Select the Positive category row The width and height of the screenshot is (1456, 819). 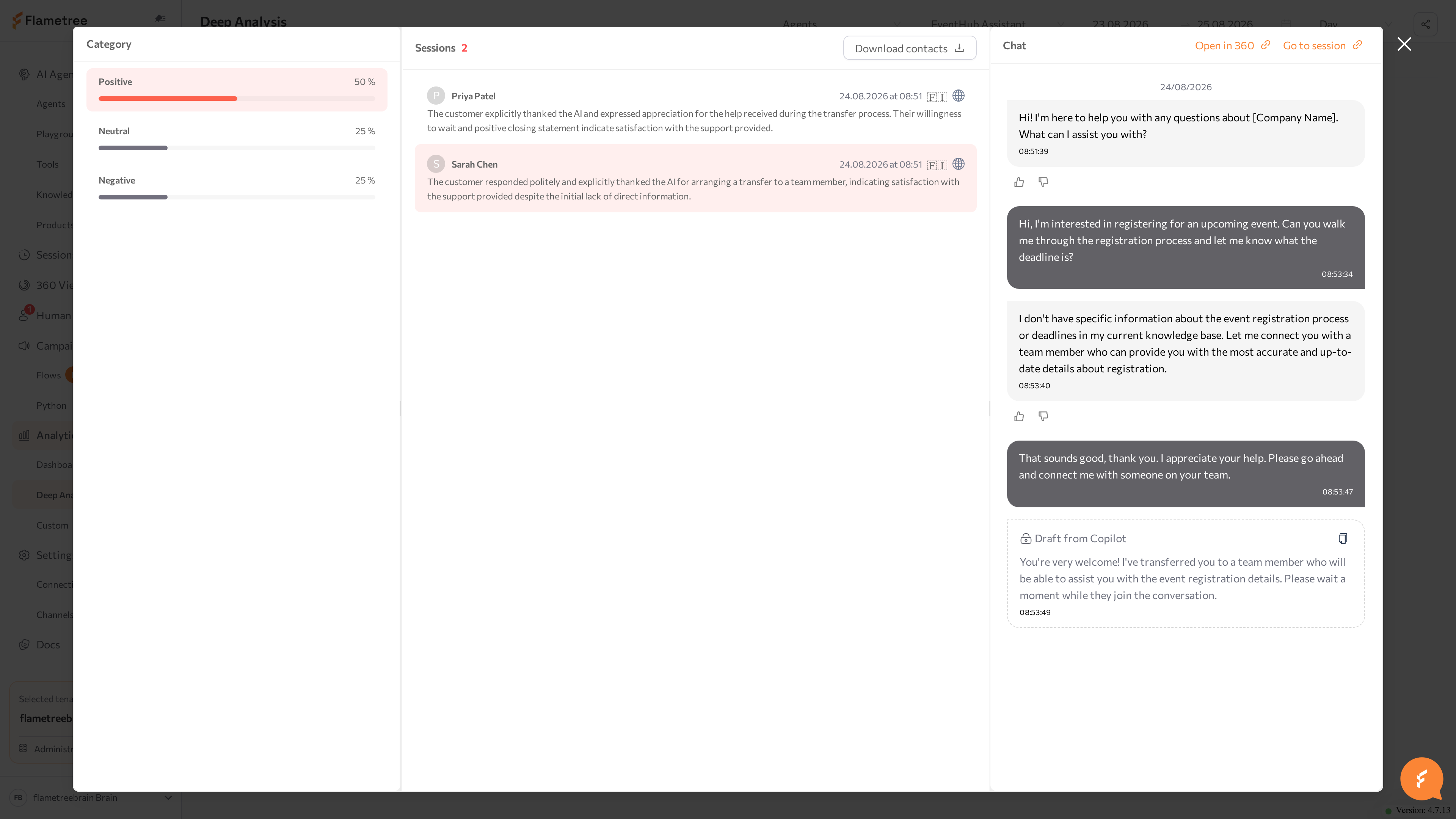236,90
